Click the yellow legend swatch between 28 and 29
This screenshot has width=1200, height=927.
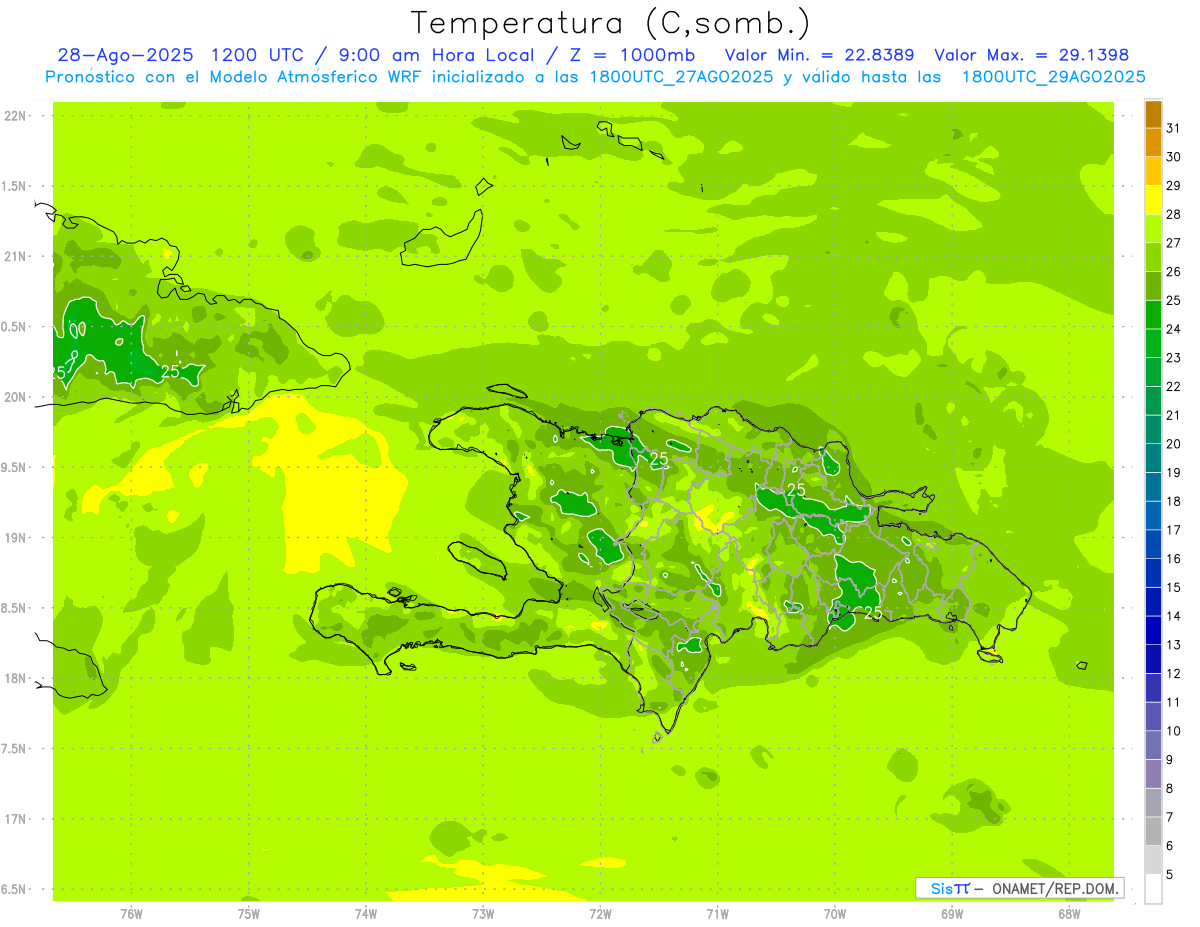pos(1153,200)
